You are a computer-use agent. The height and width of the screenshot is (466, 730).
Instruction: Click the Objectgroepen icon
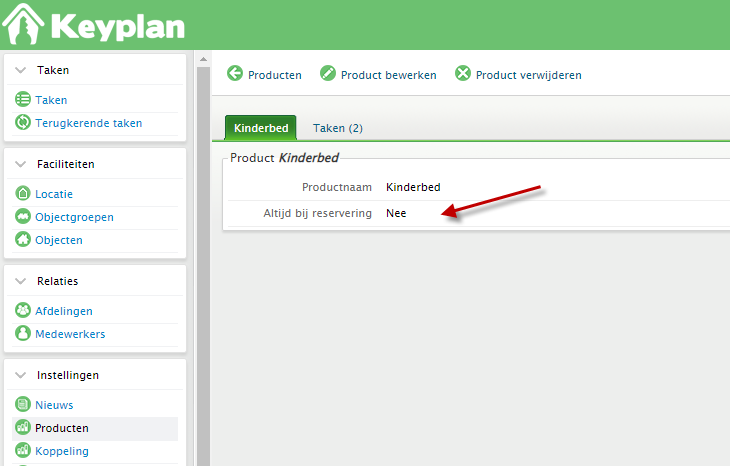23,216
